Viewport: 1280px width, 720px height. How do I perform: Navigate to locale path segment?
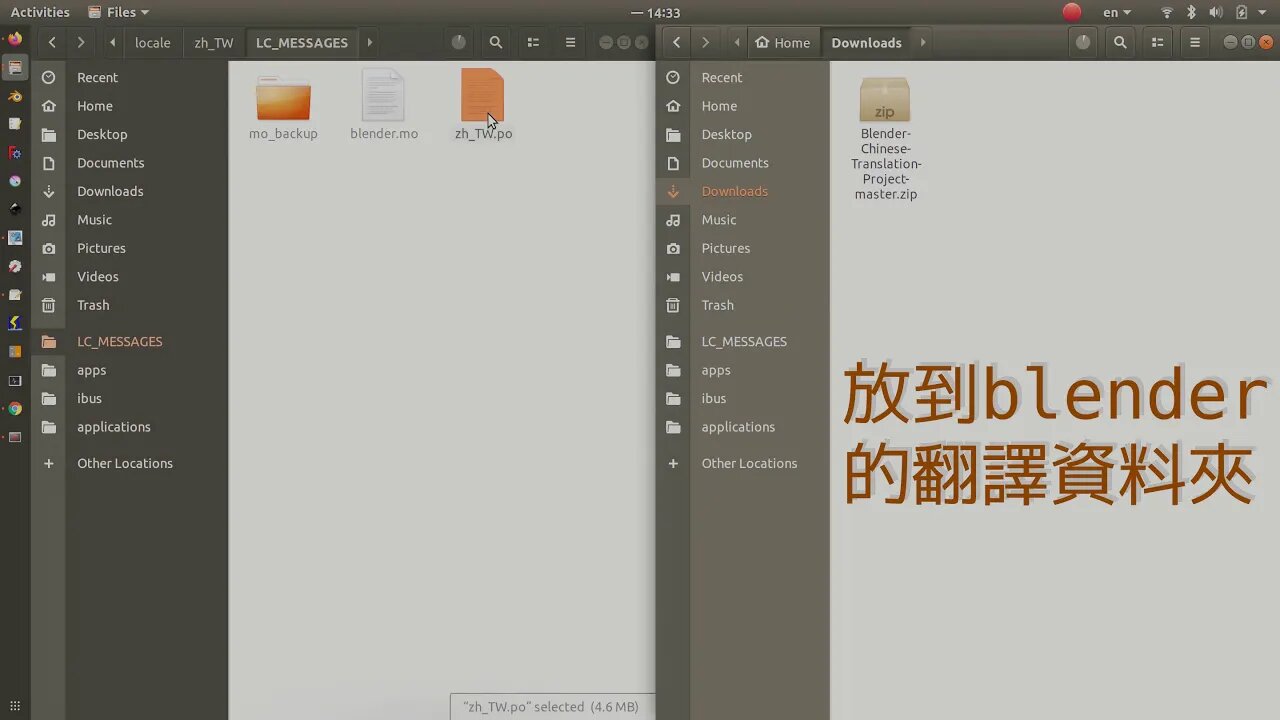[x=153, y=43]
